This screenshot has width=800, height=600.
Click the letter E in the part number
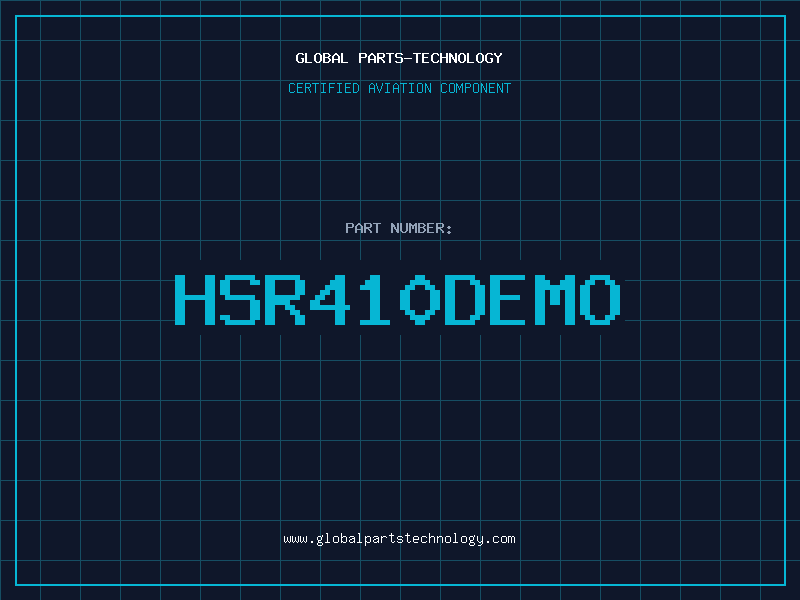click(x=510, y=299)
